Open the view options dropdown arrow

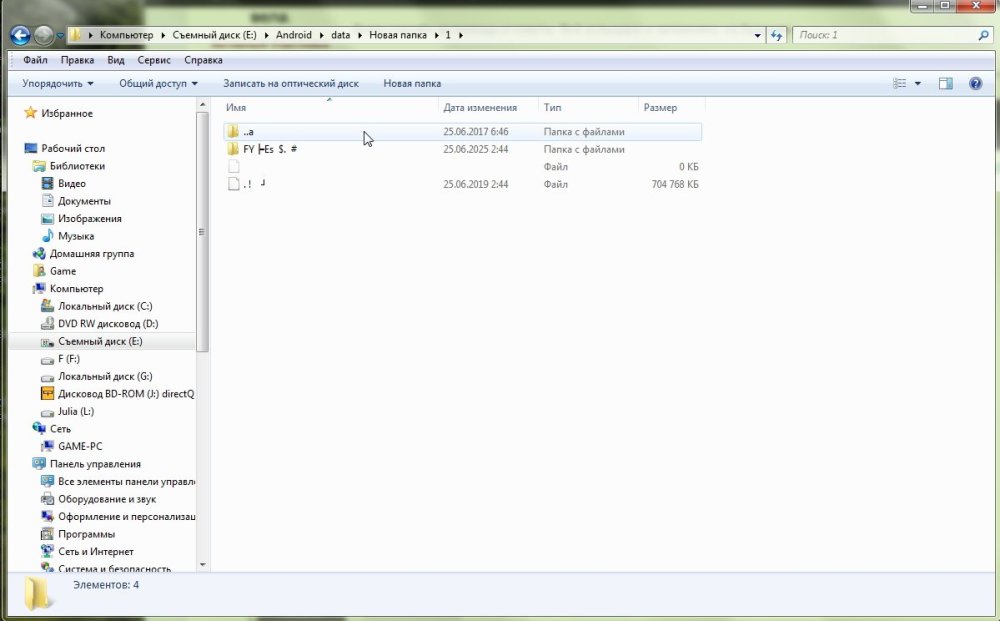(918, 84)
